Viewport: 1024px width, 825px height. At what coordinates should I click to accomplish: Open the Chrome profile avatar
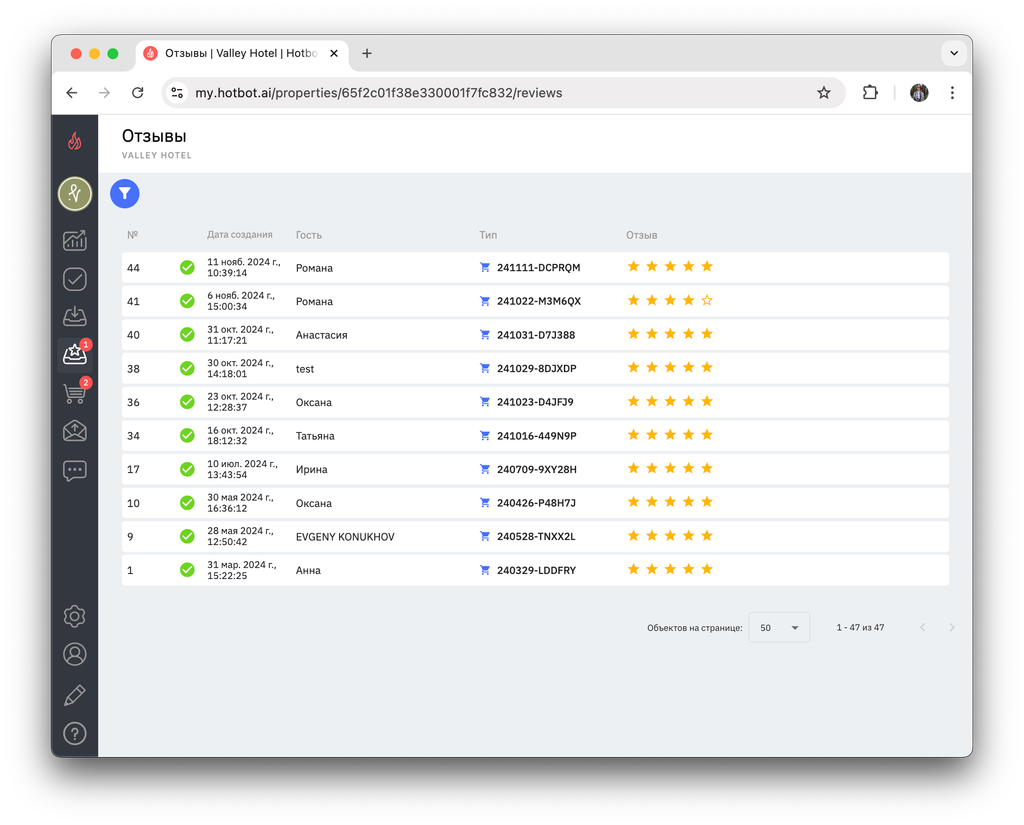pos(920,93)
